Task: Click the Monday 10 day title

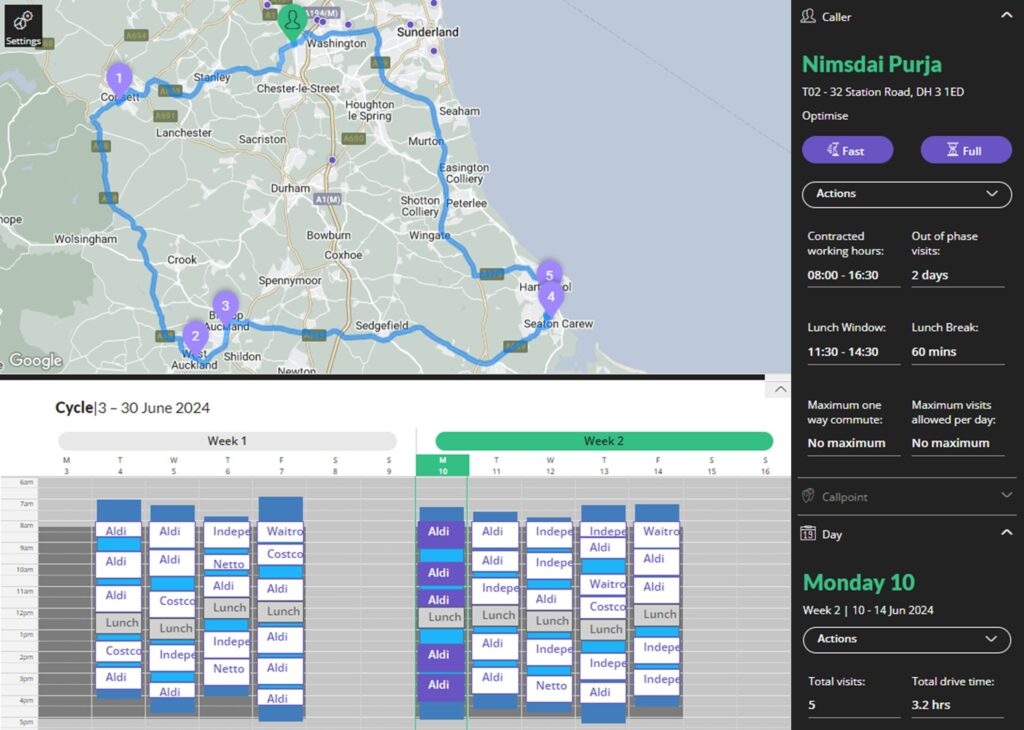Action: [x=858, y=582]
